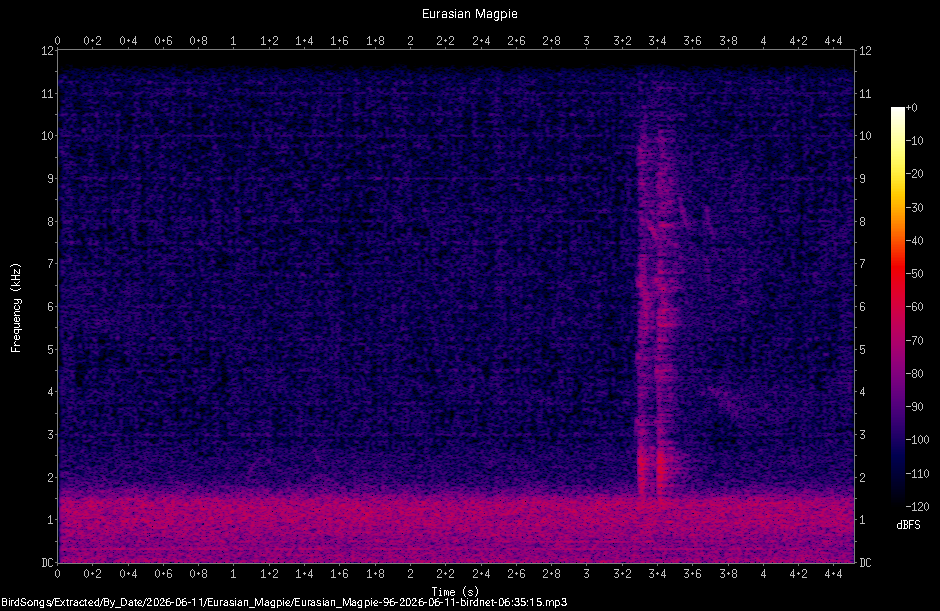
Task: Click the 2 kHz tick on the left axis
Action: point(50,477)
